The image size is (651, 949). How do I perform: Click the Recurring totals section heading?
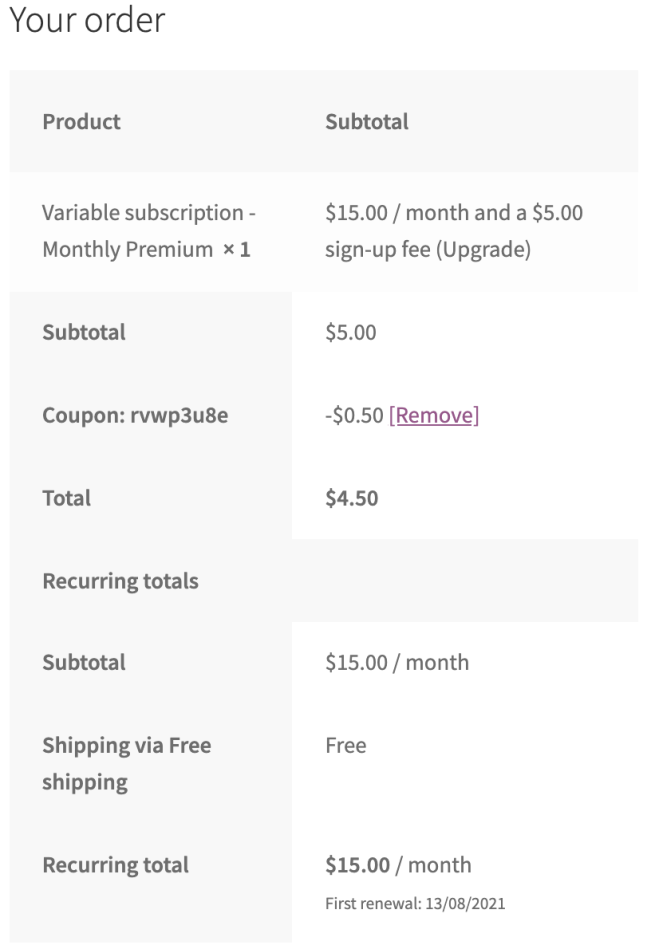tap(120, 581)
